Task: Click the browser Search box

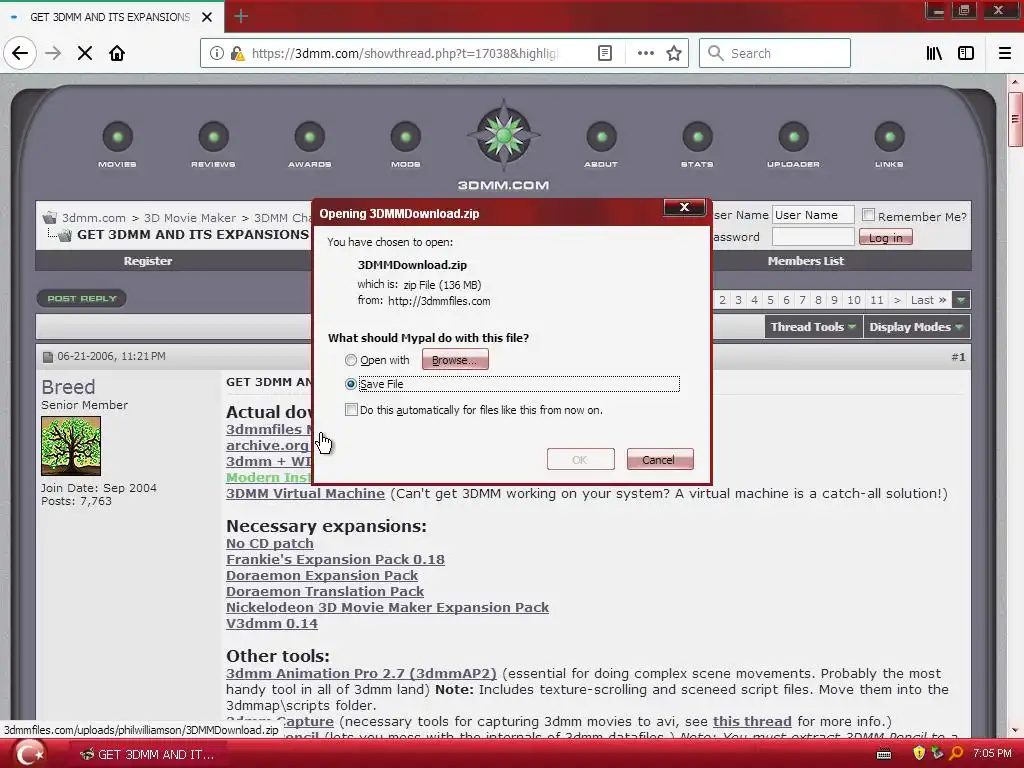Action: [x=775, y=53]
